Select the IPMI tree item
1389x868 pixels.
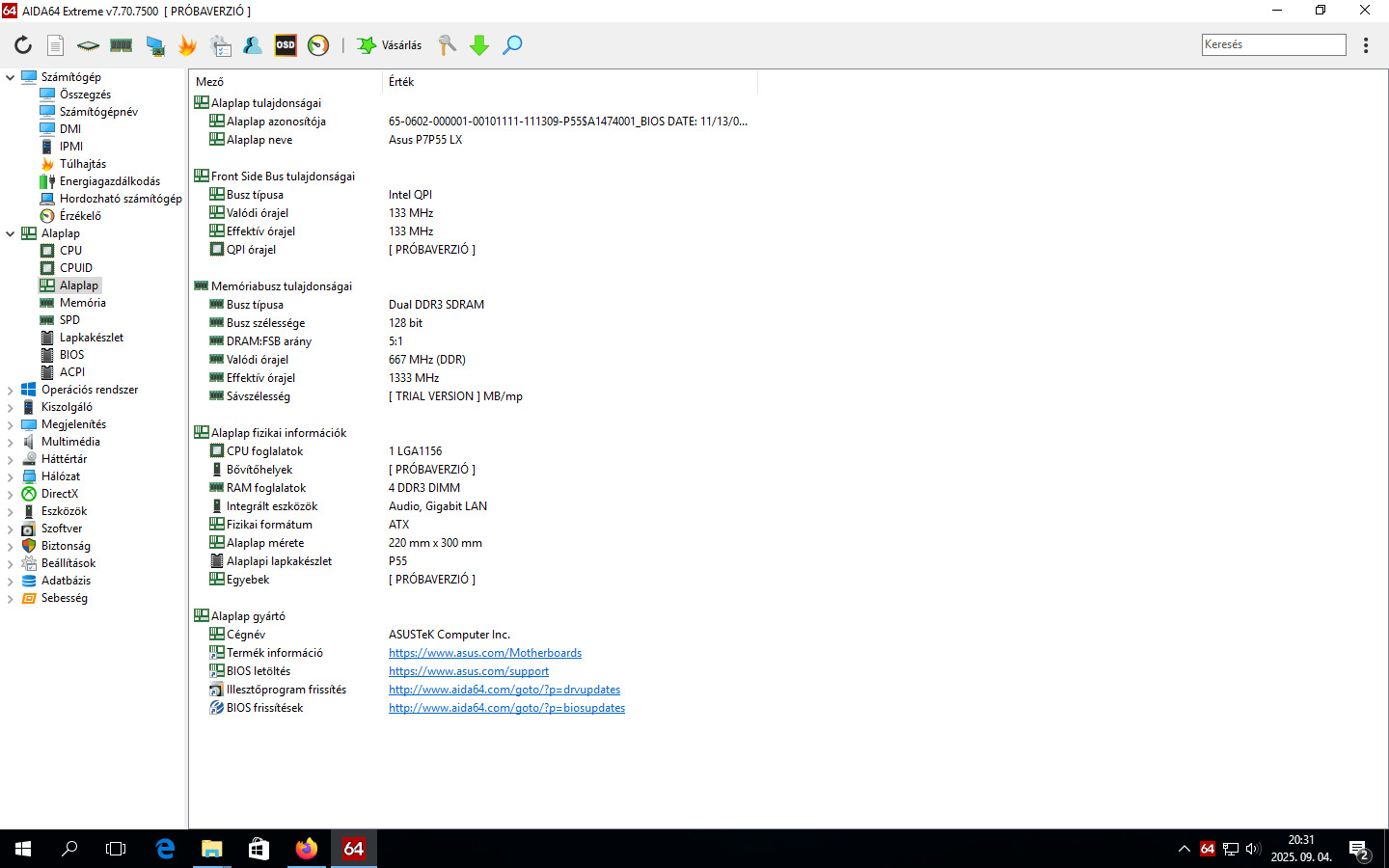click(x=71, y=147)
